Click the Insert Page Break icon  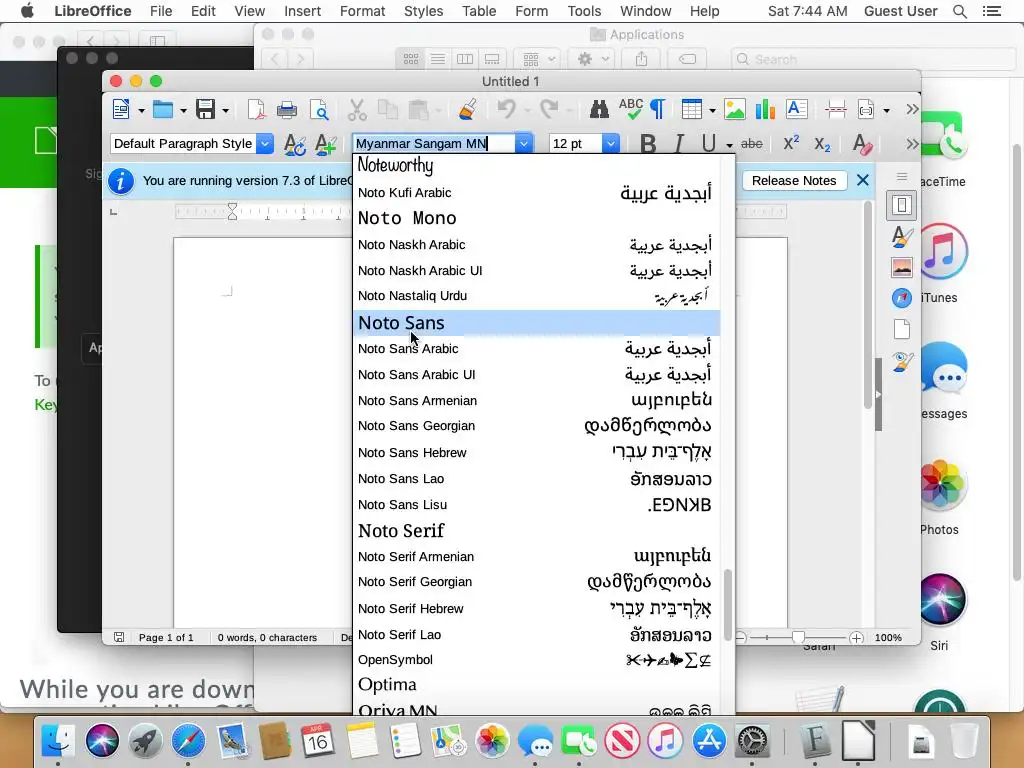tap(836, 110)
